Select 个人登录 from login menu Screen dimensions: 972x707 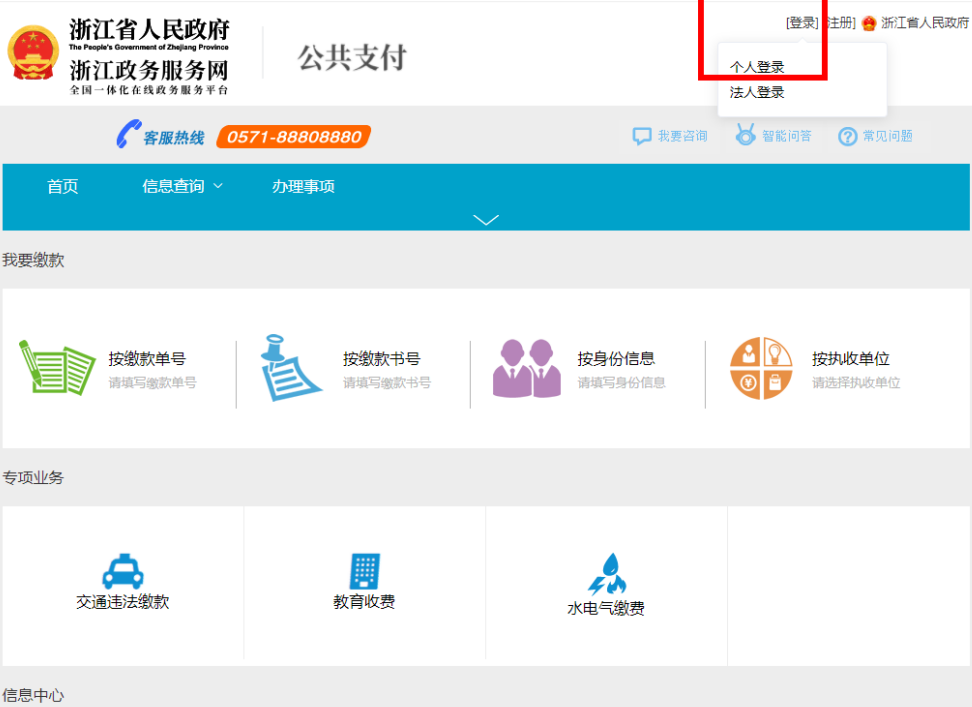[757, 67]
